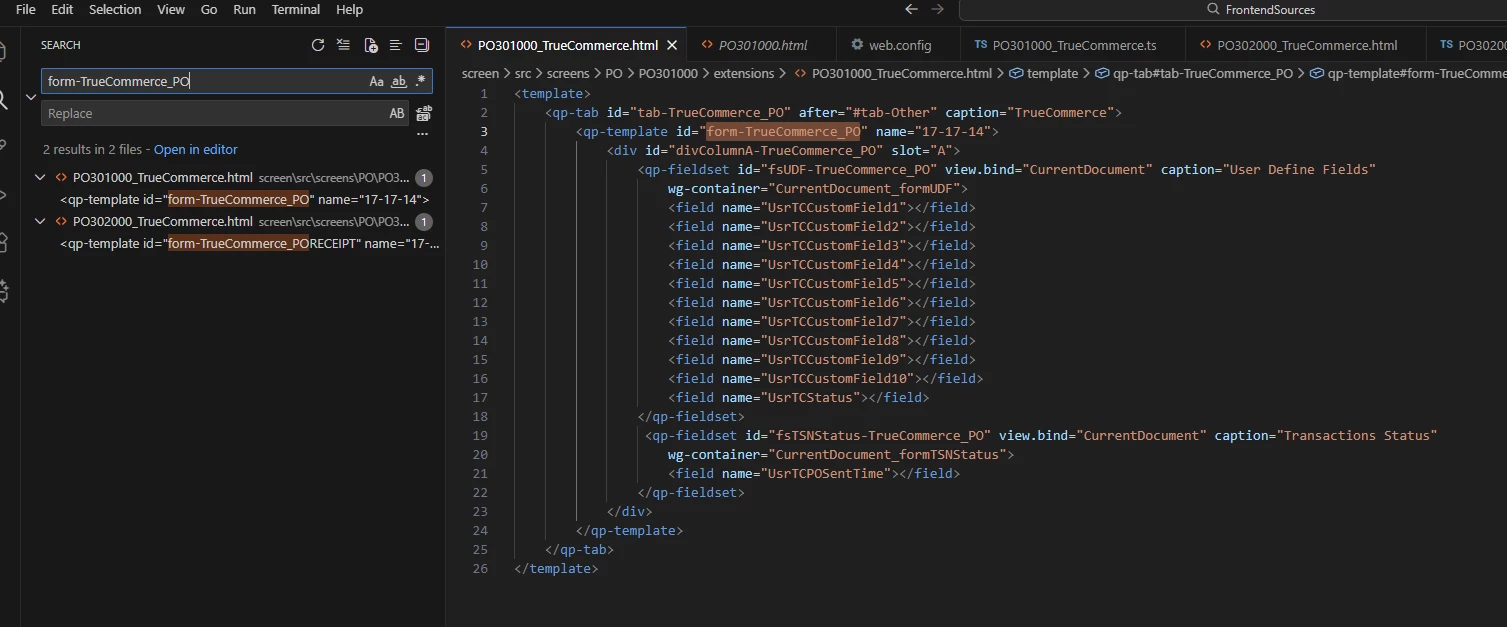Click 'src' breadcrumb segment
This screenshot has width=1507, height=627.
523,73
